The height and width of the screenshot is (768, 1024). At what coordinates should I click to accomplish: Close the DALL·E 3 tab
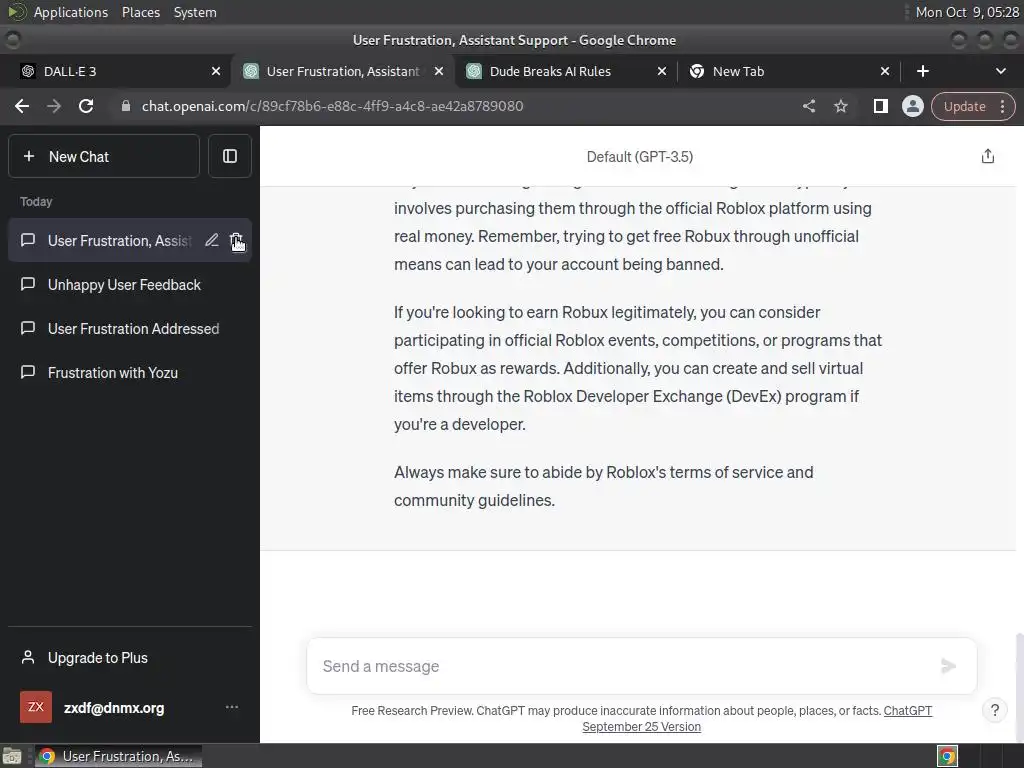pyautogui.click(x=216, y=71)
